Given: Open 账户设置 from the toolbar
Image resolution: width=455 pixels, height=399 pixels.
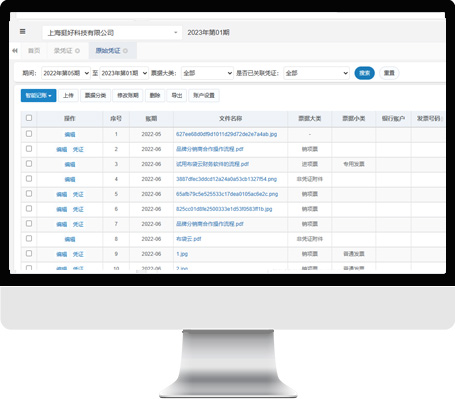Looking at the screenshot, I should tap(204, 95).
